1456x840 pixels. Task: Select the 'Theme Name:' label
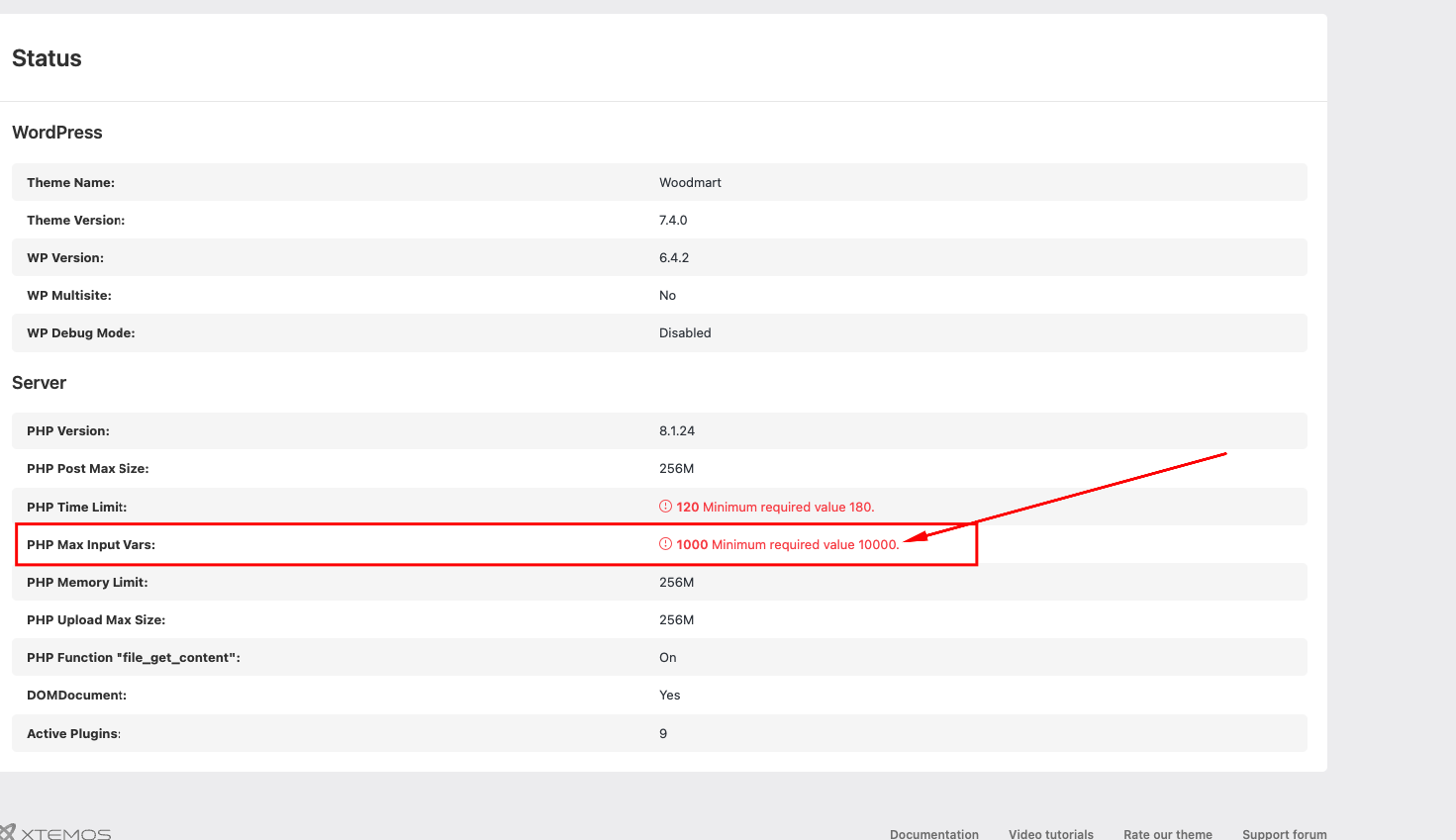(x=71, y=183)
